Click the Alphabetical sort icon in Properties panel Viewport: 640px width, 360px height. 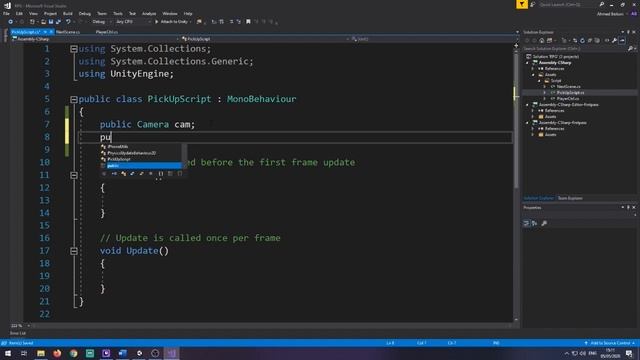(x=534, y=223)
